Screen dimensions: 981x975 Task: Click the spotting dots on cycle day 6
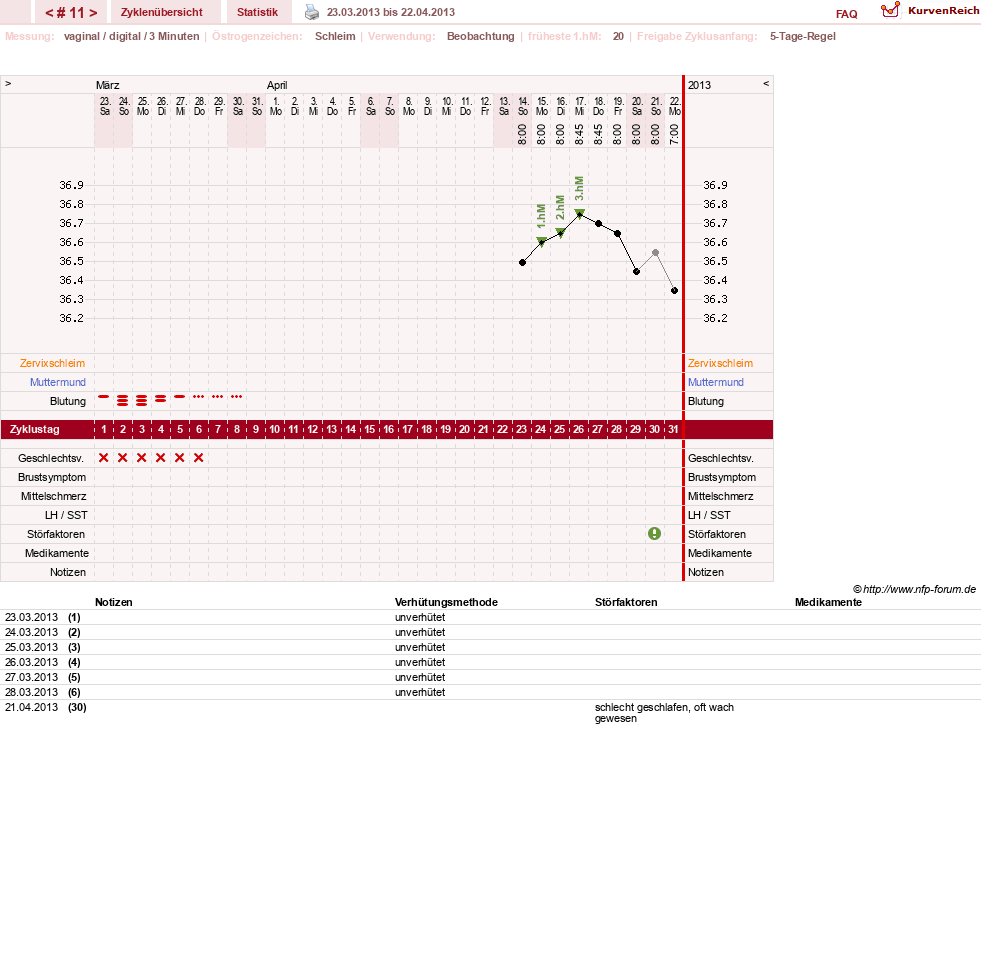click(x=198, y=397)
